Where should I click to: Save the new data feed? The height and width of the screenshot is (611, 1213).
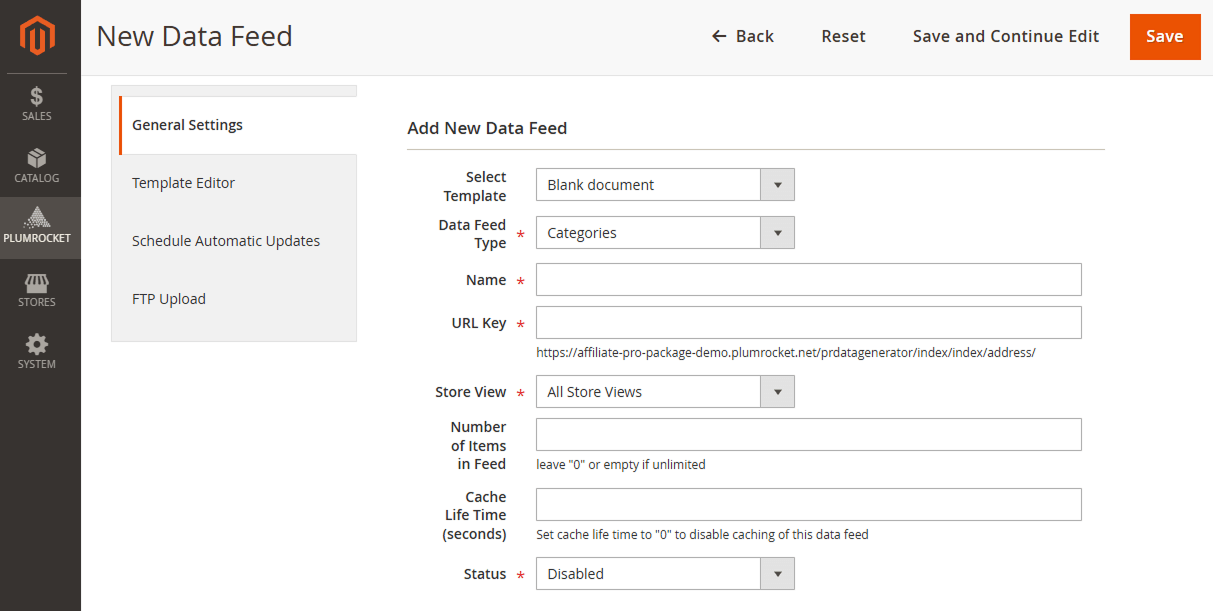[1164, 36]
